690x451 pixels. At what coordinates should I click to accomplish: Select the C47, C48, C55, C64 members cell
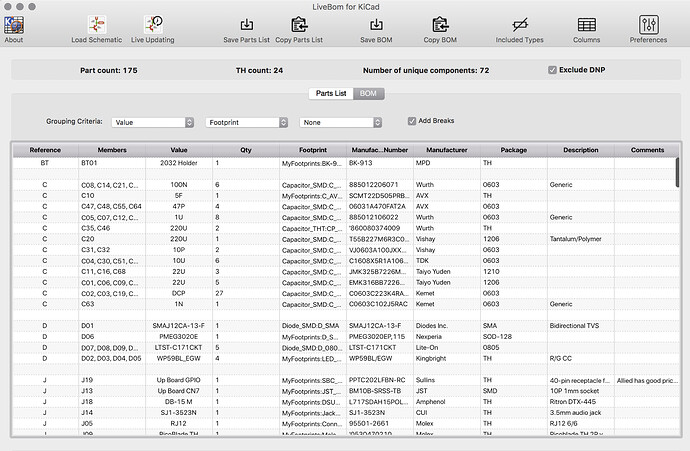(x=112, y=206)
